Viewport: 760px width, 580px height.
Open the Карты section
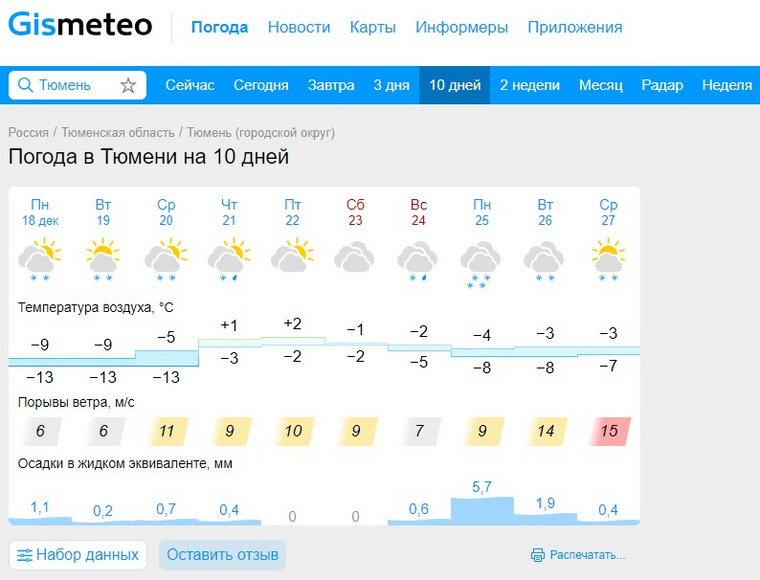point(373,27)
